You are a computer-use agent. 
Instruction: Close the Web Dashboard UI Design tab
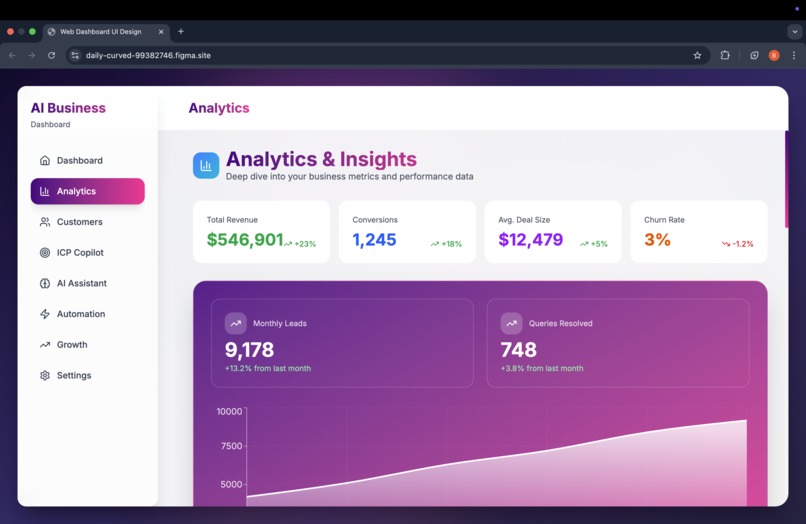(x=161, y=31)
